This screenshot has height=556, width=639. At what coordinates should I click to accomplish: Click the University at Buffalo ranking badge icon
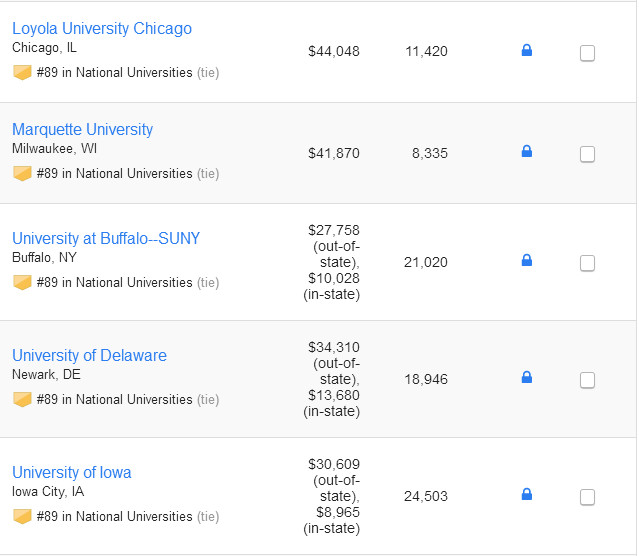22,282
